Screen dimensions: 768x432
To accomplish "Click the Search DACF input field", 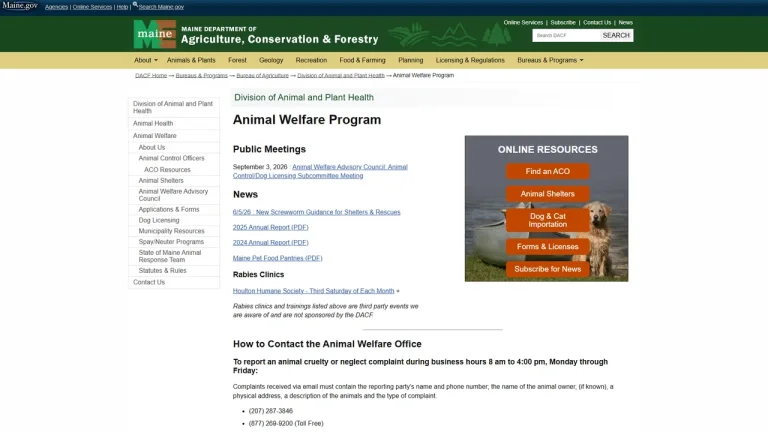I will coord(566,35).
